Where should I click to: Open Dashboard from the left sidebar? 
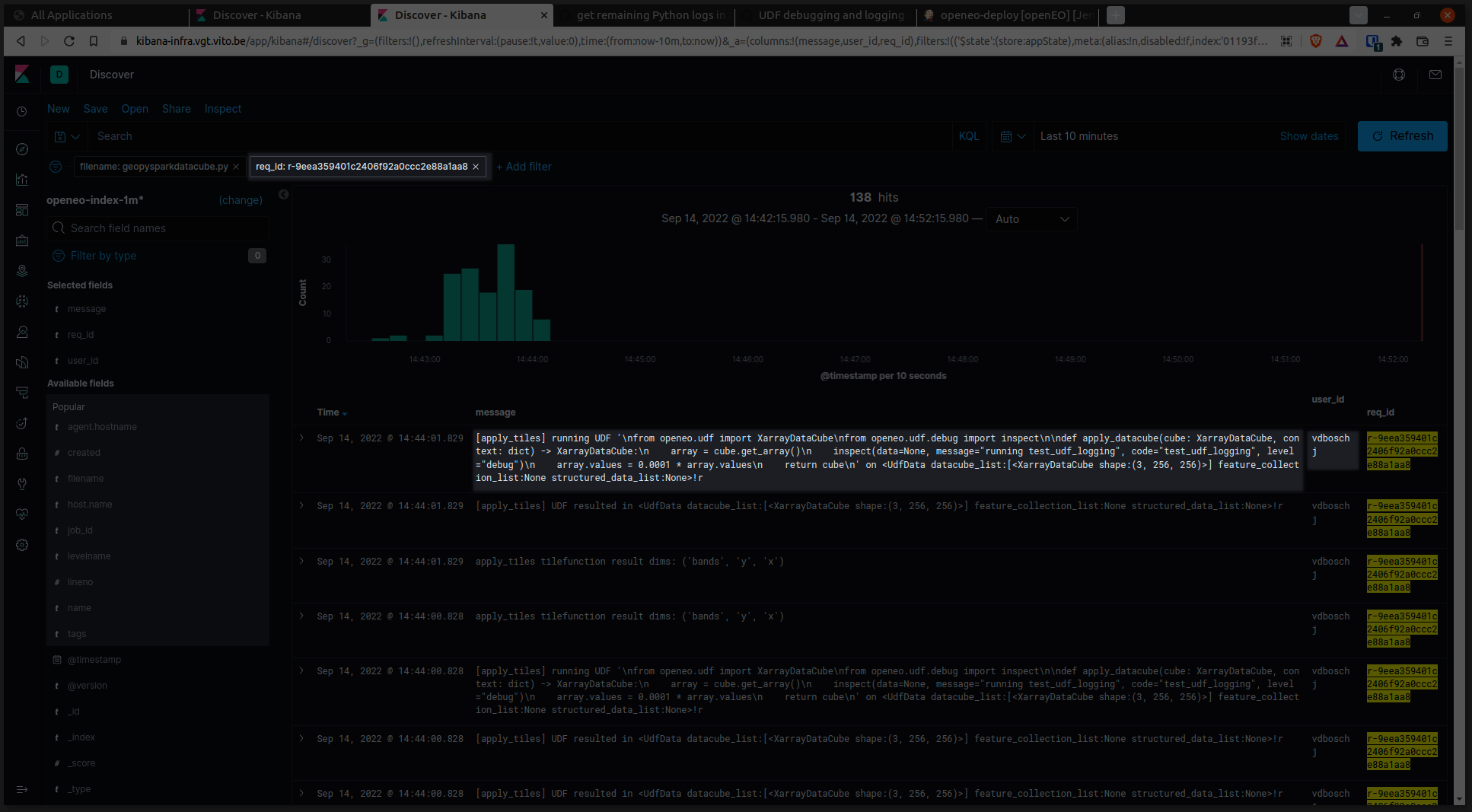tap(22, 209)
